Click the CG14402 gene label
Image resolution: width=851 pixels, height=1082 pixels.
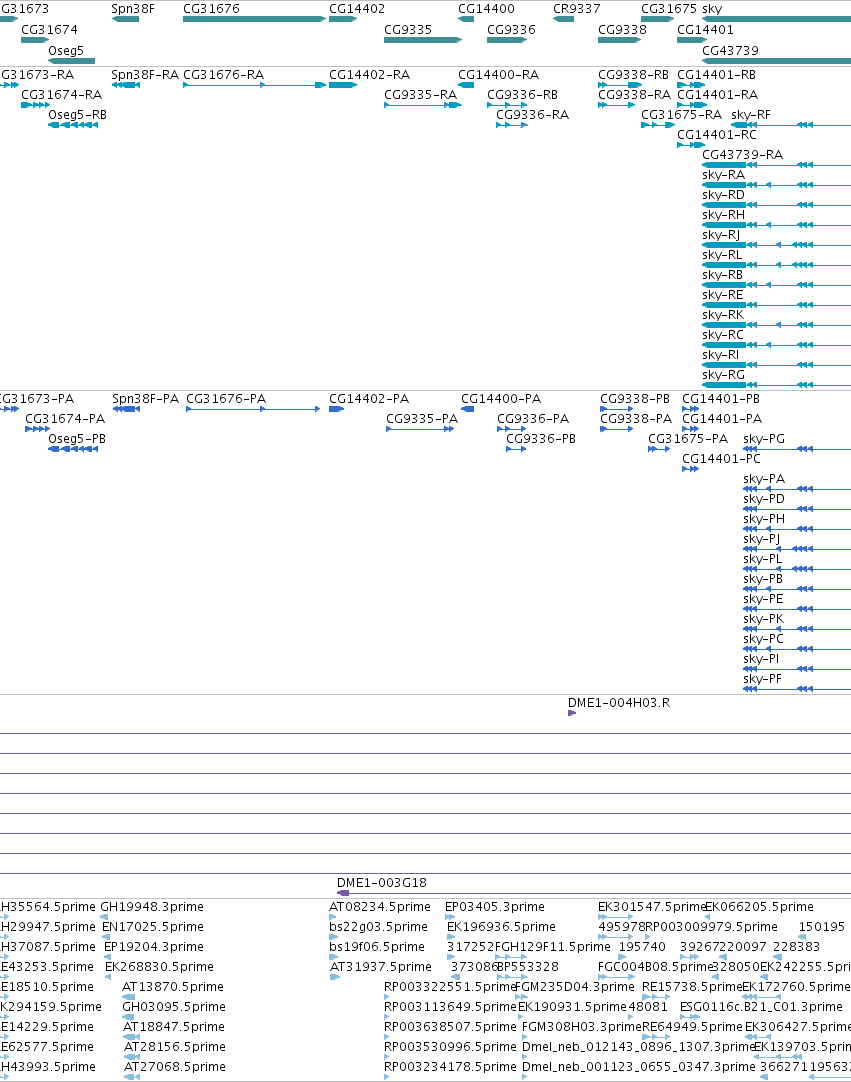point(357,9)
